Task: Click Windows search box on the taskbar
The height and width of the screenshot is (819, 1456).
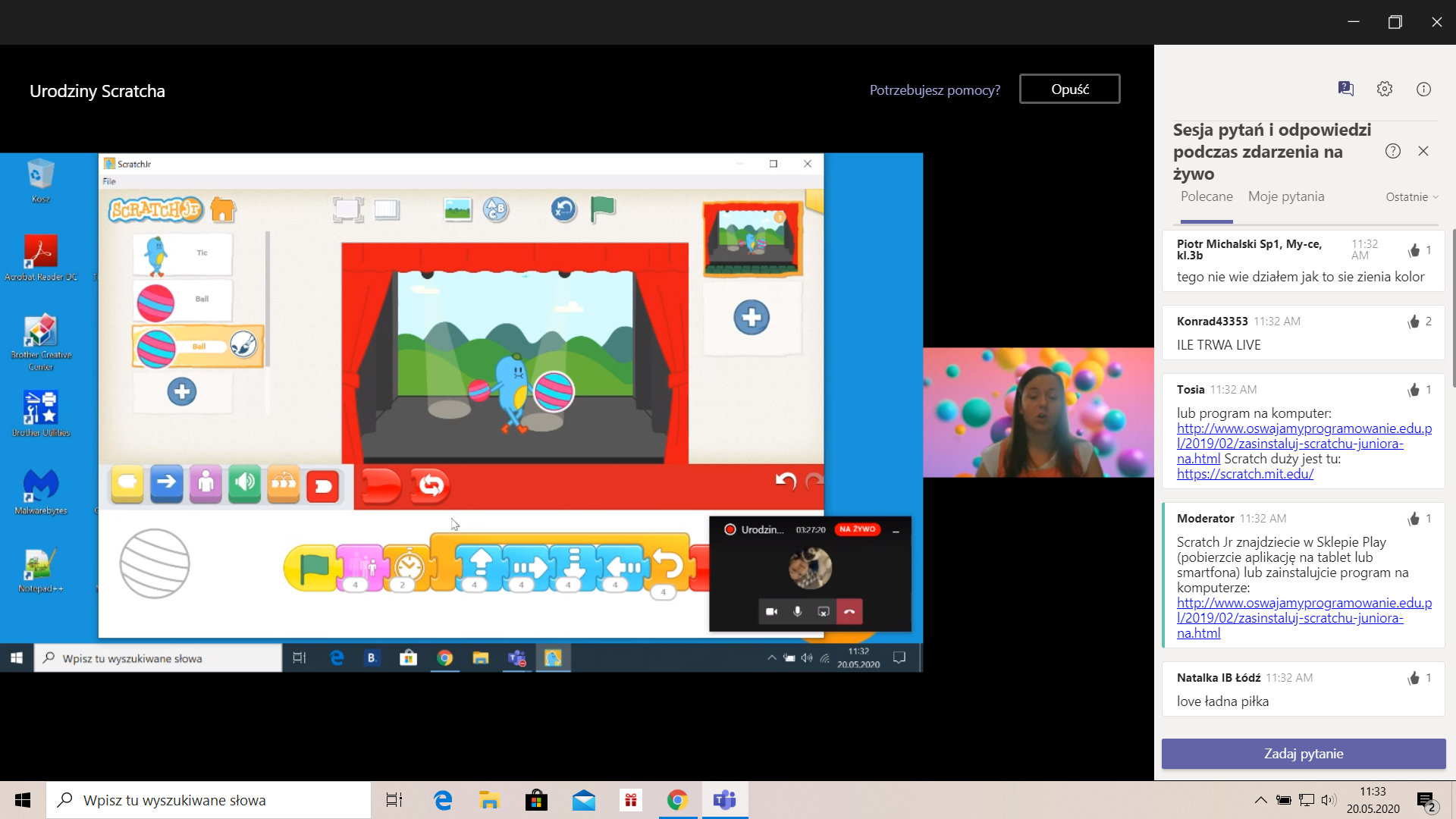Action: click(209, 800)
